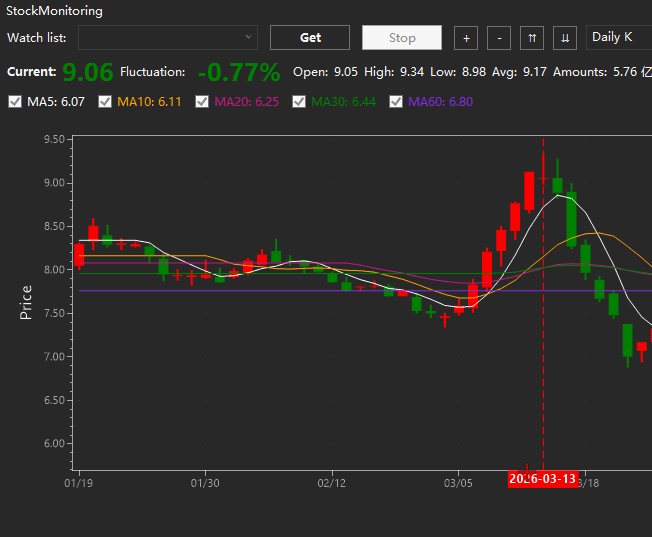Toggle the MA60 checkbox
The height and width of the screenshot is (537, 652).
[396, 101]
